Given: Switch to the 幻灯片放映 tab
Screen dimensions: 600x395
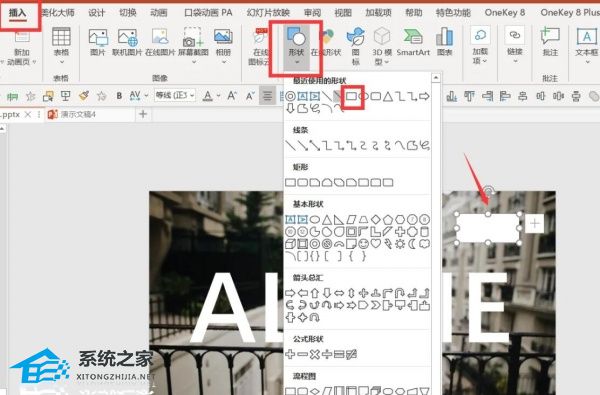Looking at the screenshot, I should click(x=268, y=13).
